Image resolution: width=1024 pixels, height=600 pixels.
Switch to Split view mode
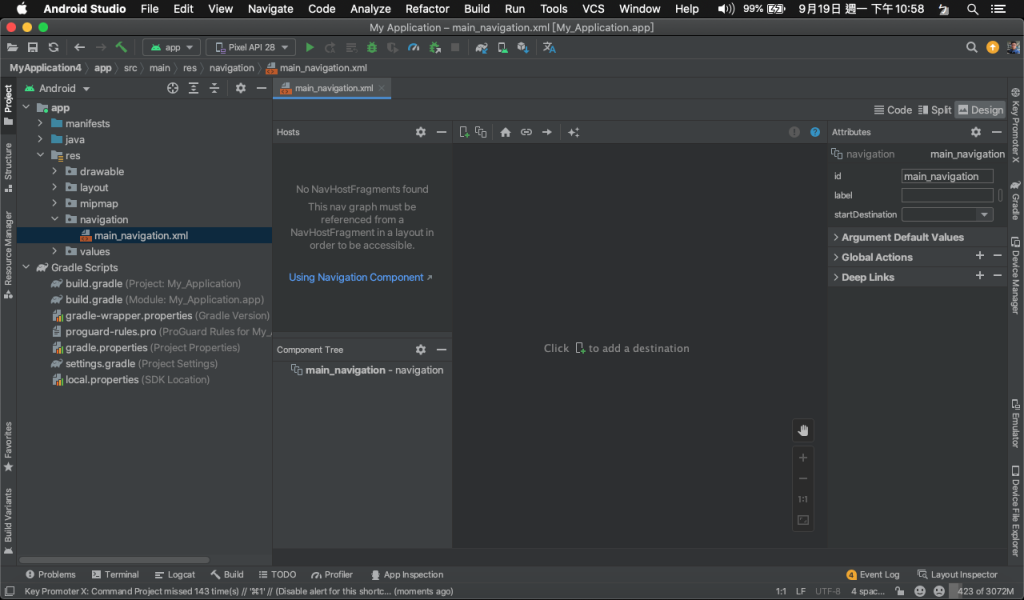pos(934,110)
